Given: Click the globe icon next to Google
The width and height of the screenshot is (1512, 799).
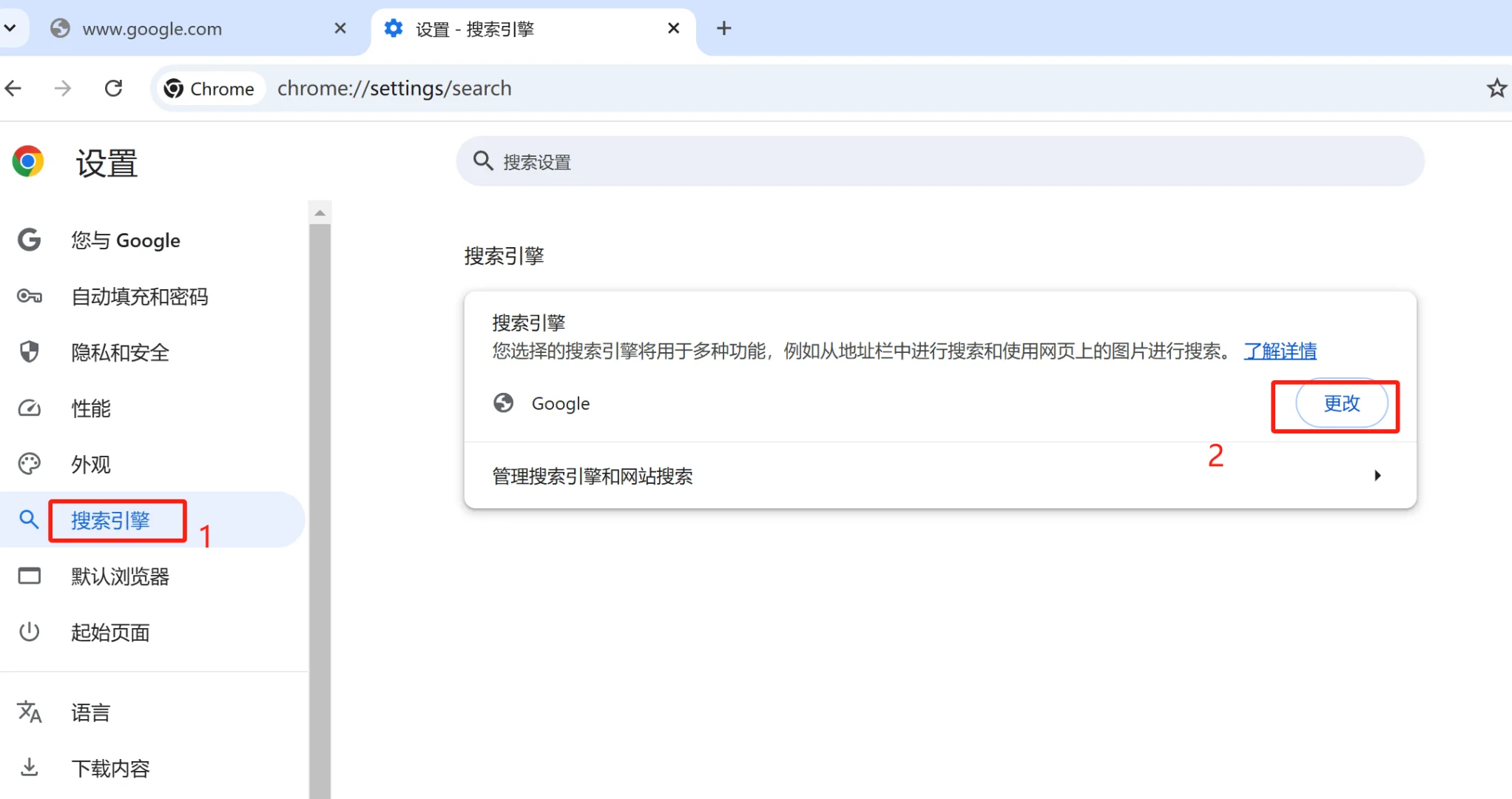Looking at the screenshot, I should [504, 403].
